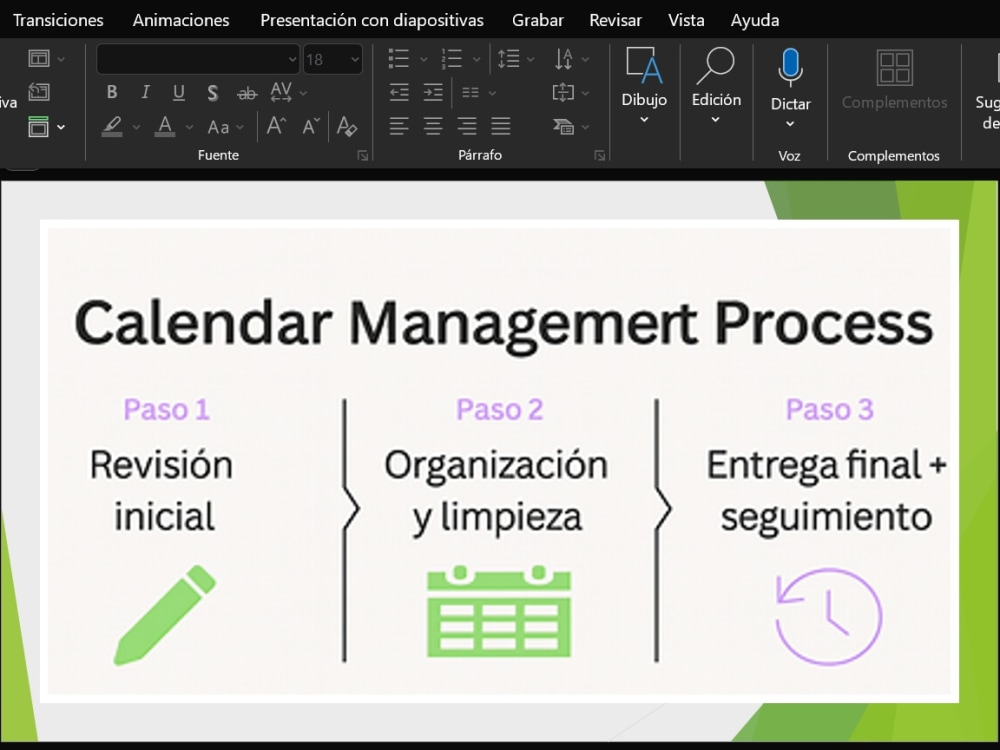Apply numbered list

point(452,59)
